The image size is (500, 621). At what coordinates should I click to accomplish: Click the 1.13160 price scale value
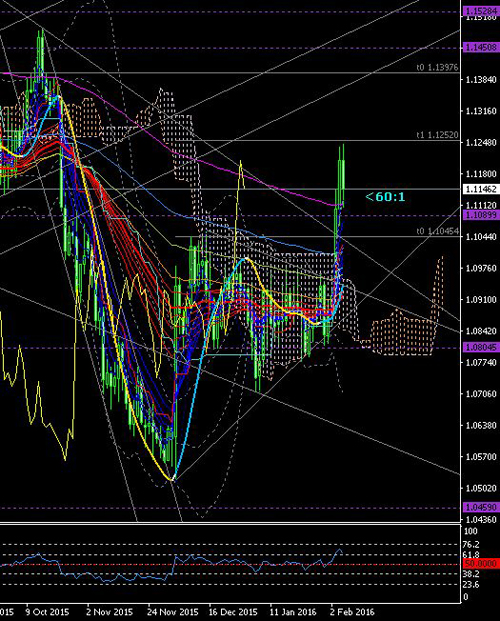click(x=481, y=111)
